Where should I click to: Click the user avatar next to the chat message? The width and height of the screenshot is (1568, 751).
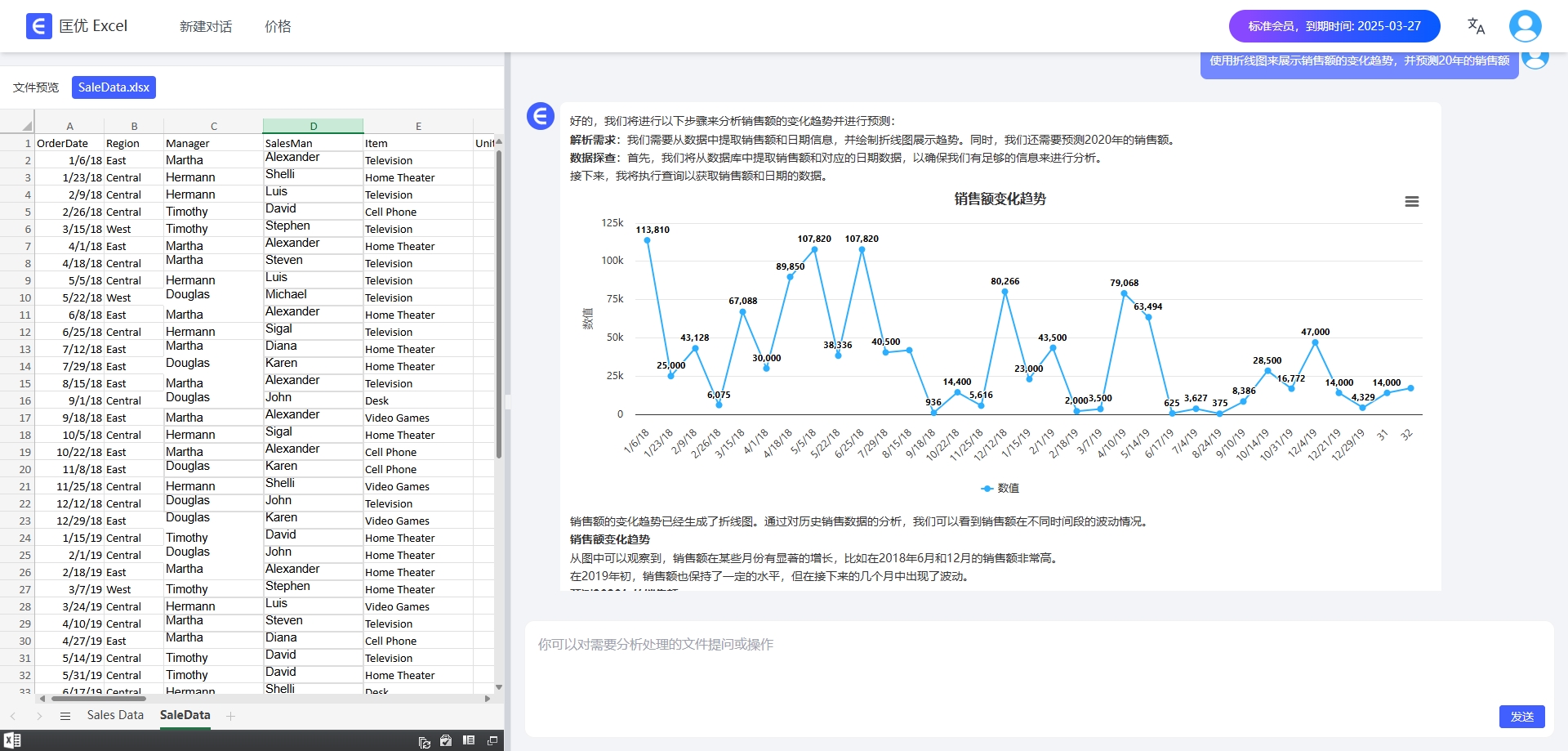[1535, 59]
